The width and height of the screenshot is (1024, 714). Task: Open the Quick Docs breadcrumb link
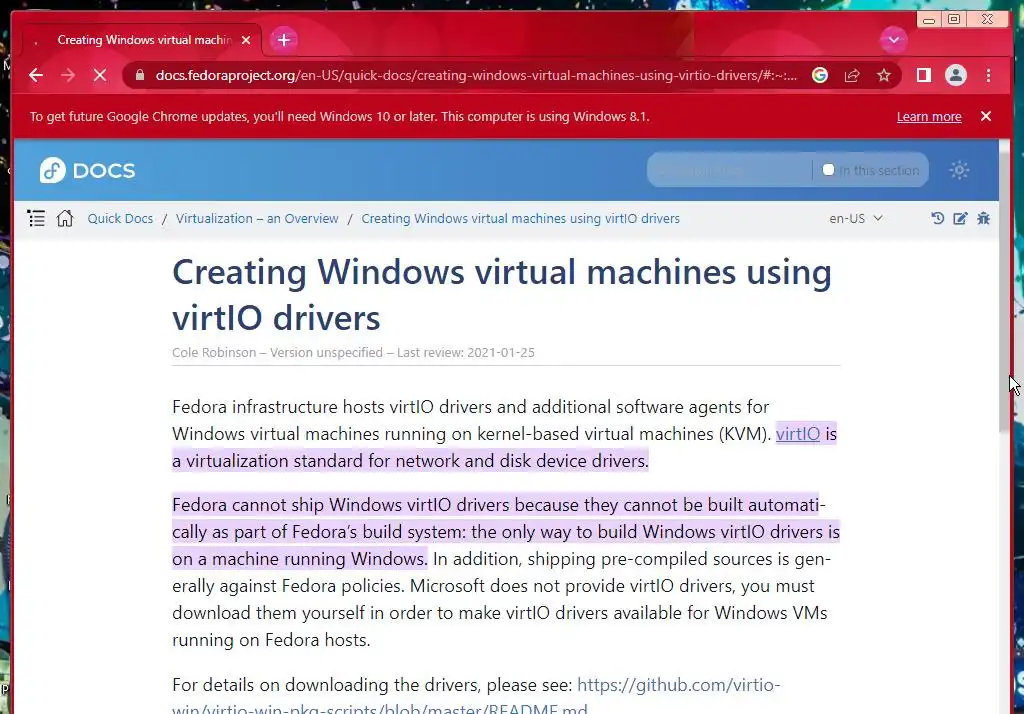120,218
